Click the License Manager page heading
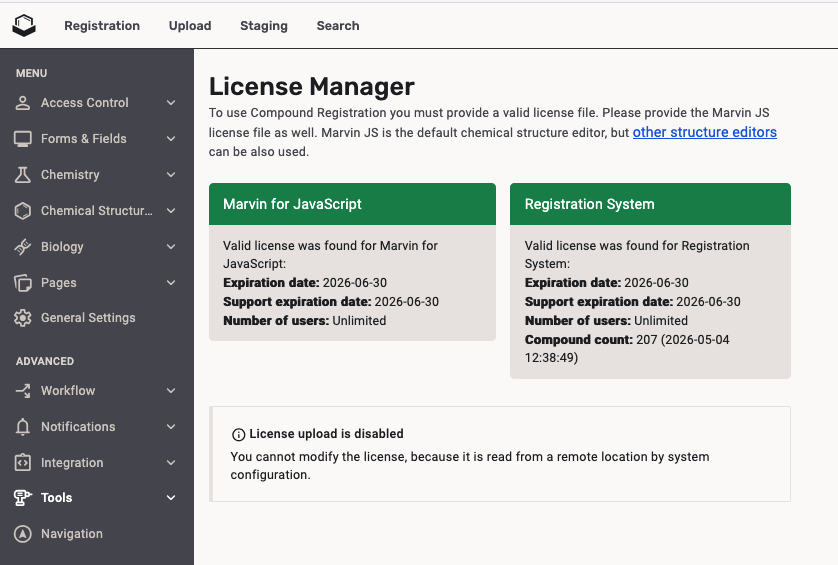This screenshot has width=838, height=565. point(312,87)
